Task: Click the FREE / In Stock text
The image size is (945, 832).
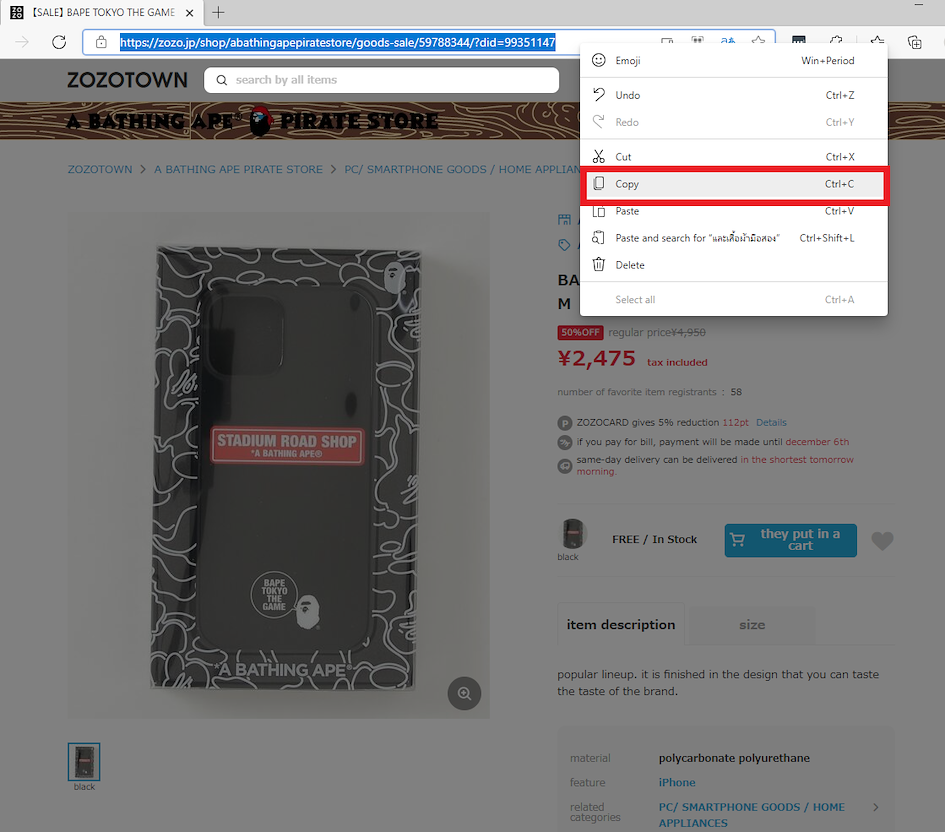Action: 655,539
